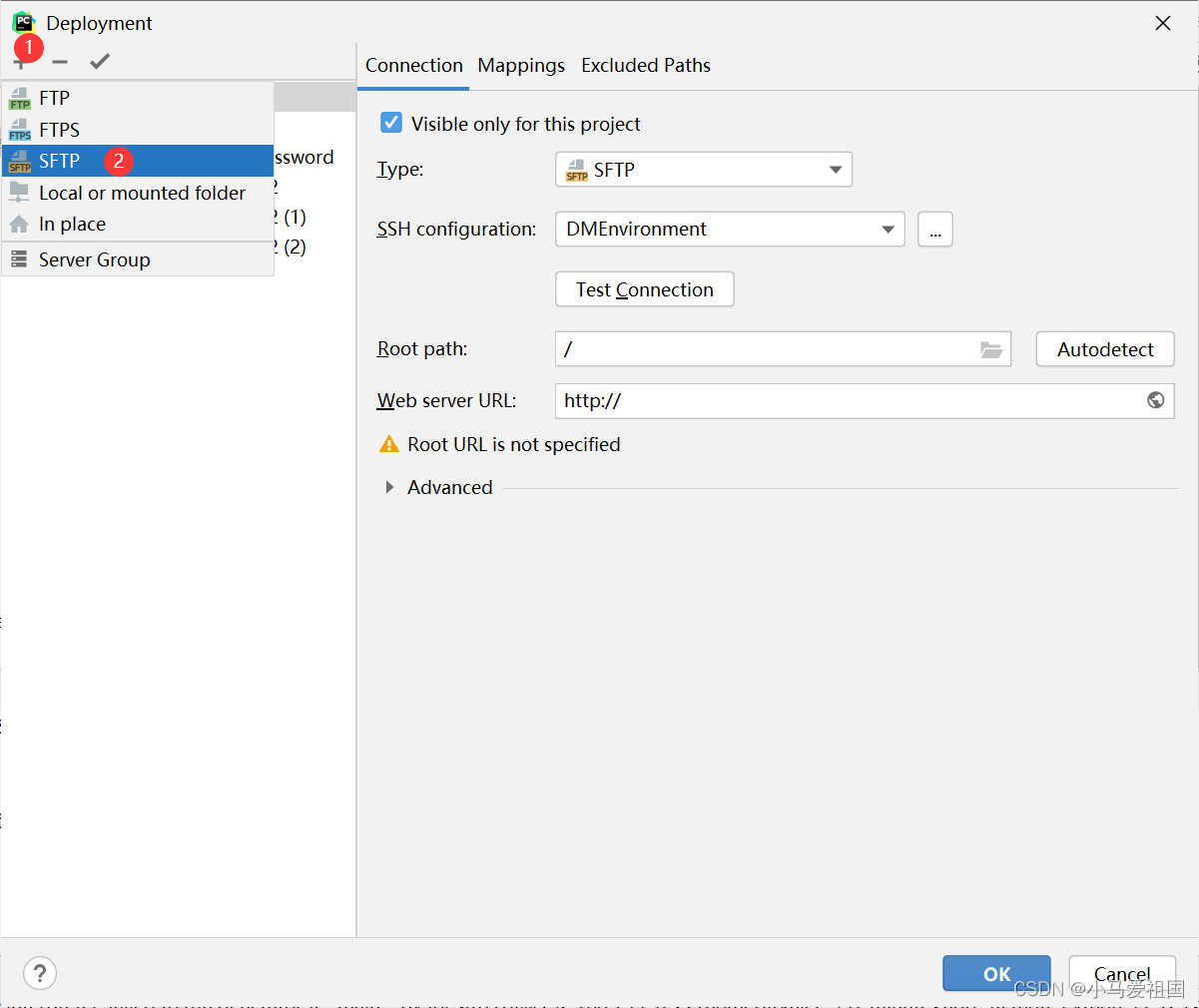Close the Deployment dialog
Image resolution: width=1199 pixels, height=1008 pixels.
point(1163,23)
